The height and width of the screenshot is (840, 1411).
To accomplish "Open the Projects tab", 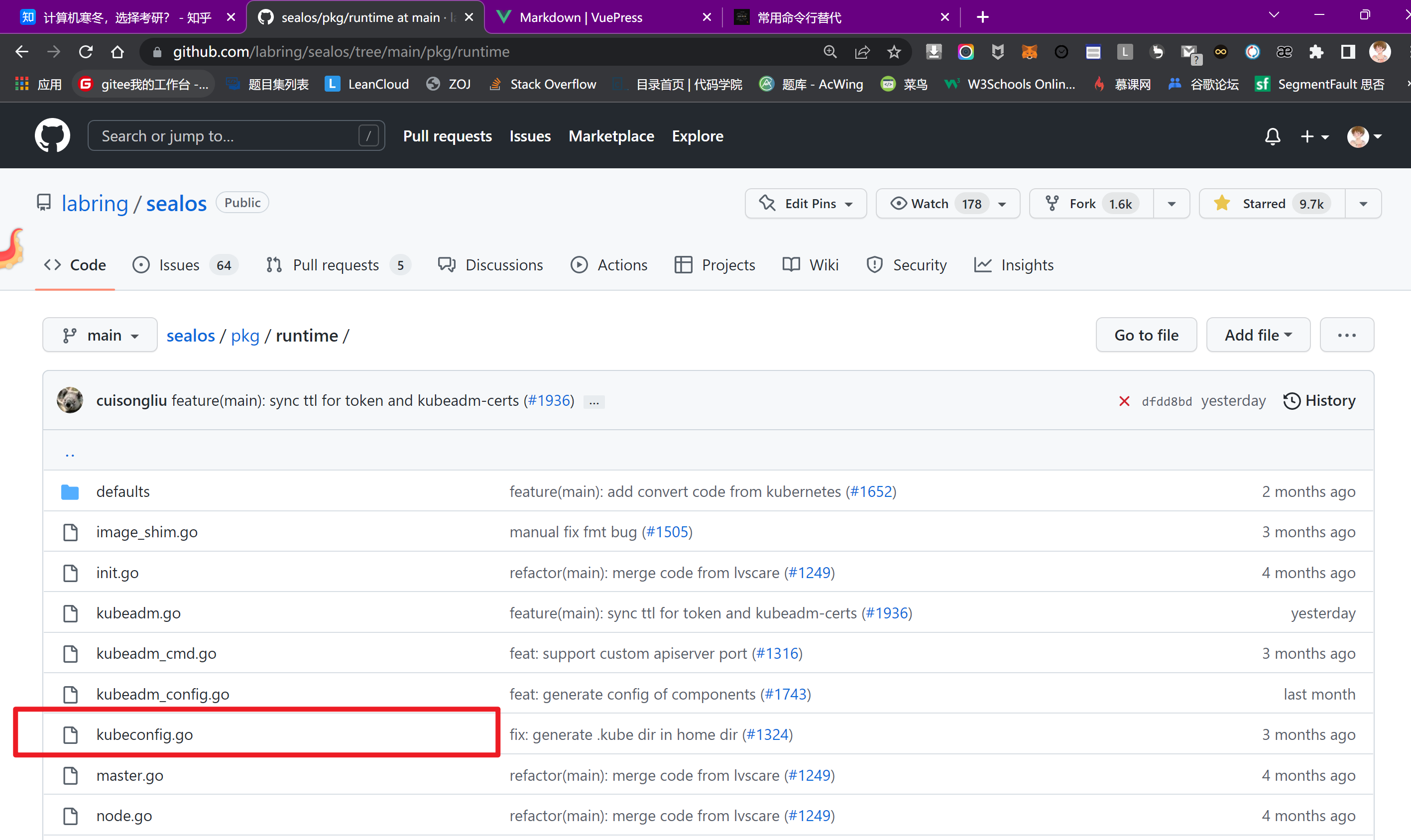I will (x=714, y=265).
